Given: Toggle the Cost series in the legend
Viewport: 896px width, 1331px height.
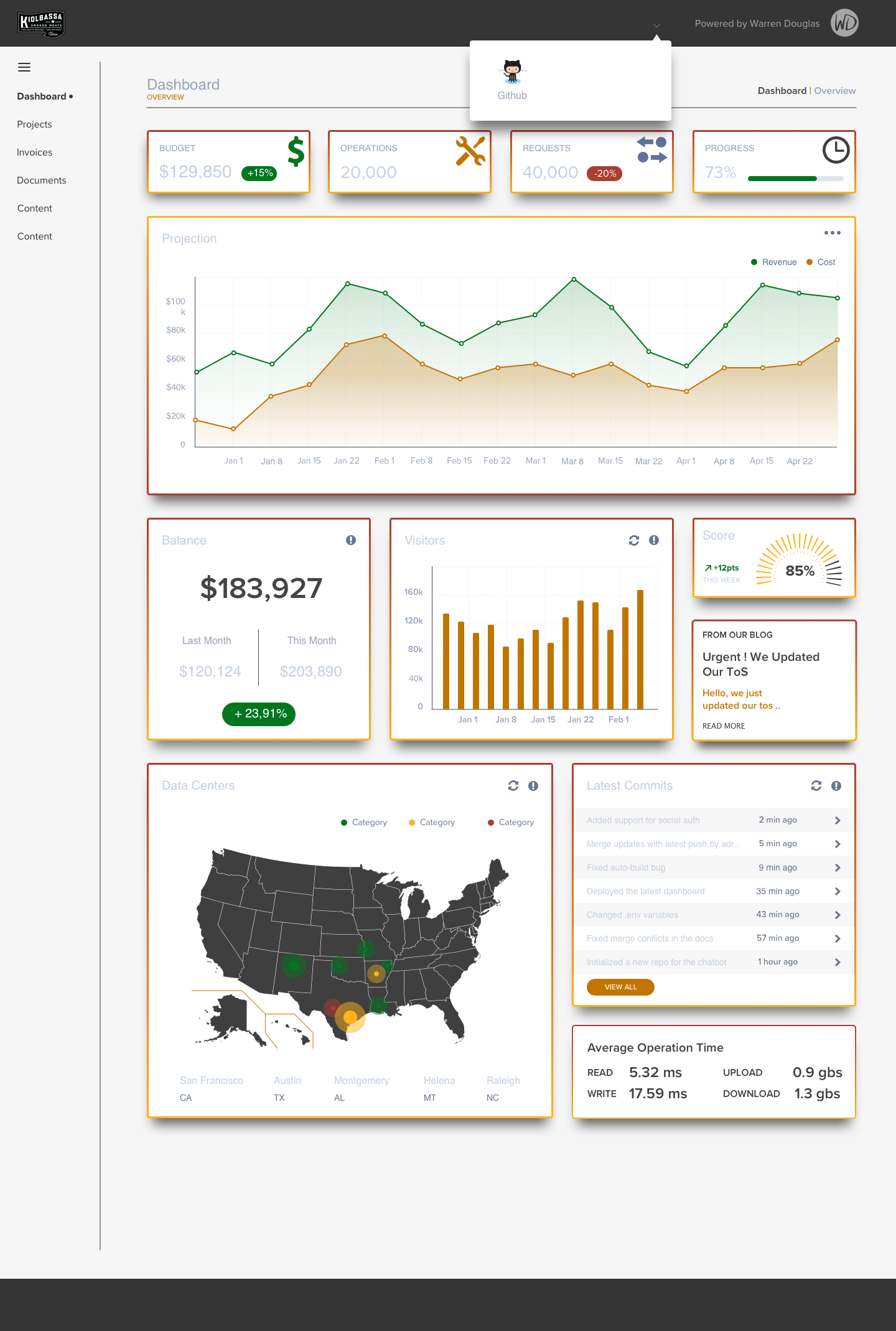Looking at the screenshot, I should [821, 262].
